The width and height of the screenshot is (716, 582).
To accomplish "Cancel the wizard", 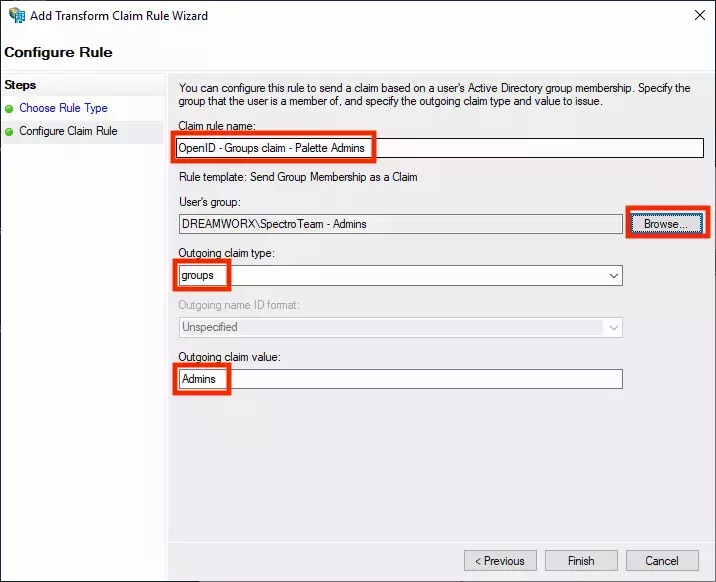I will pos(661,561).
